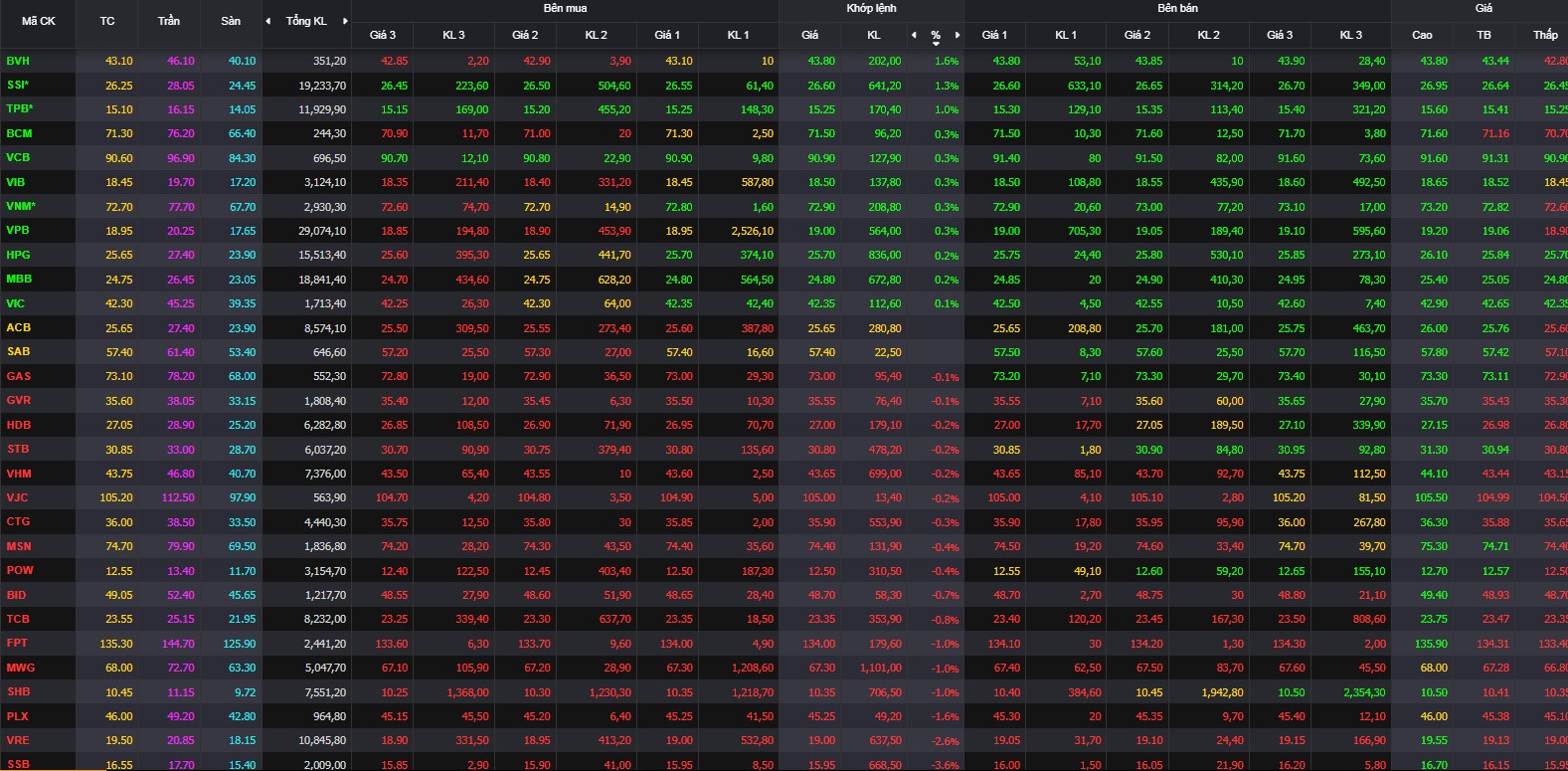Open the VHM ticker
Screen dimensions: 1568x771
[x=19, y=474]
